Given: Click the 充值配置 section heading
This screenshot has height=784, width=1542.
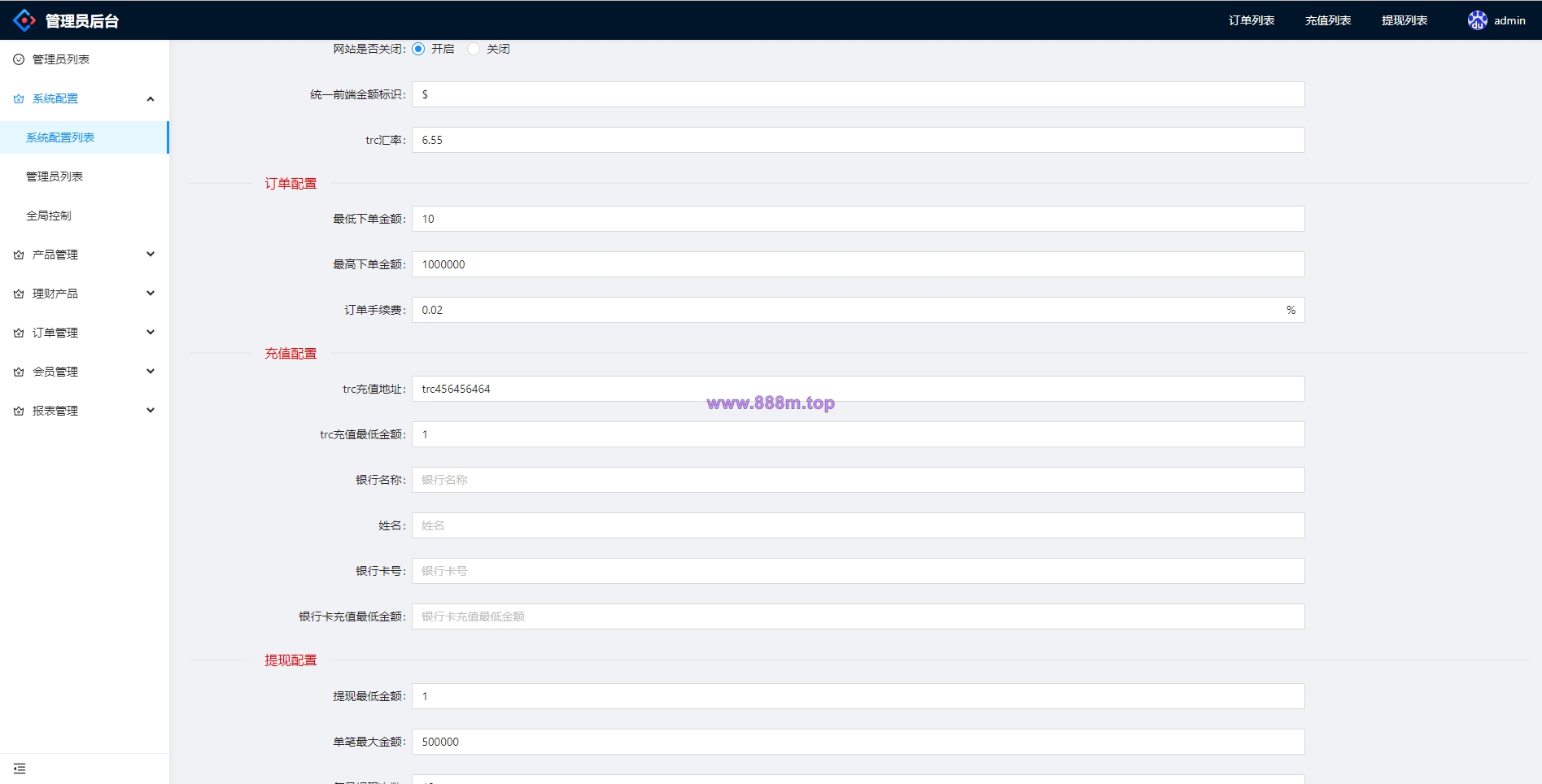Looking at the screenshot, I should 290,354.
